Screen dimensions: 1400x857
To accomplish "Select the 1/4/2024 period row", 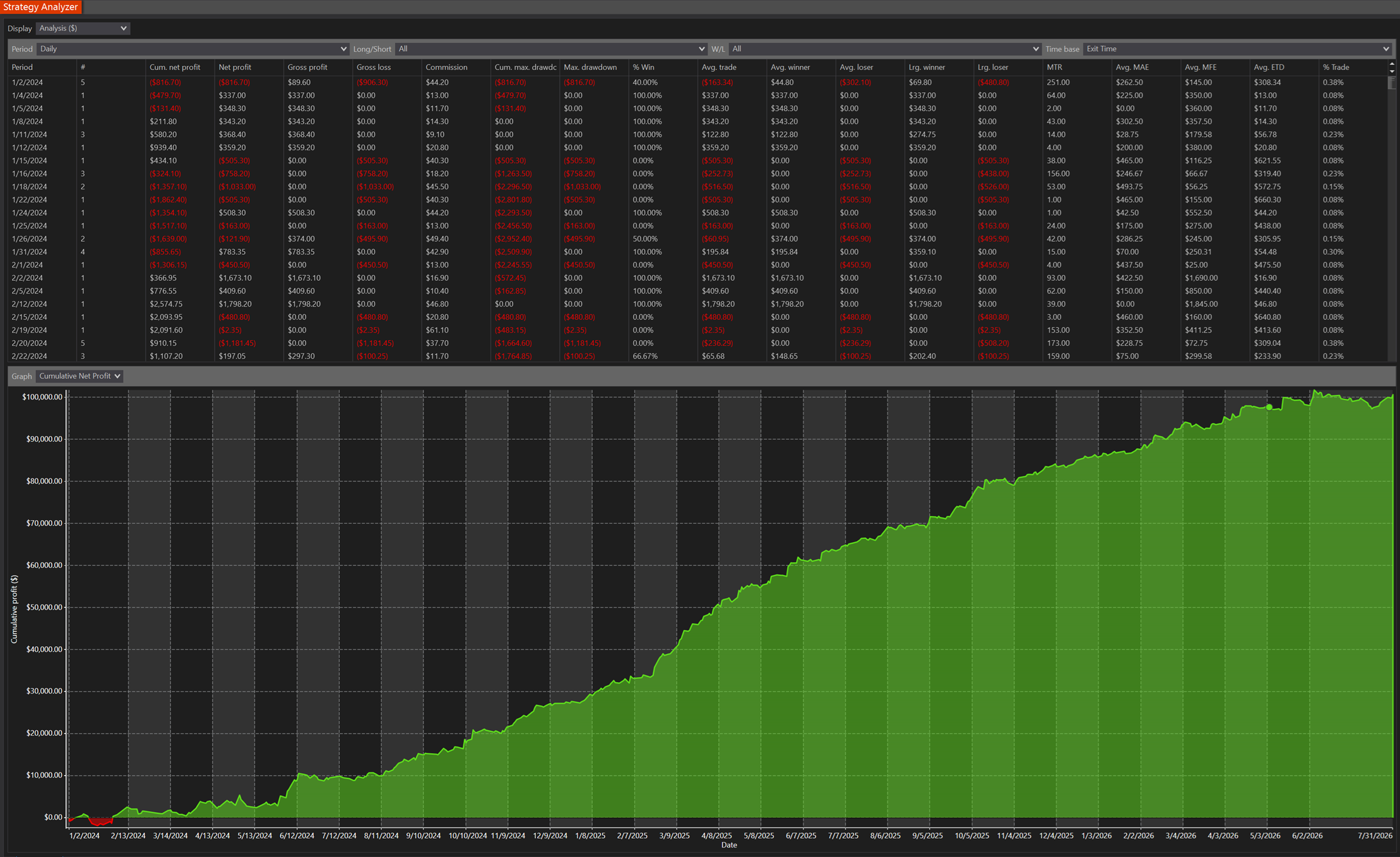I will pos(697,95).
